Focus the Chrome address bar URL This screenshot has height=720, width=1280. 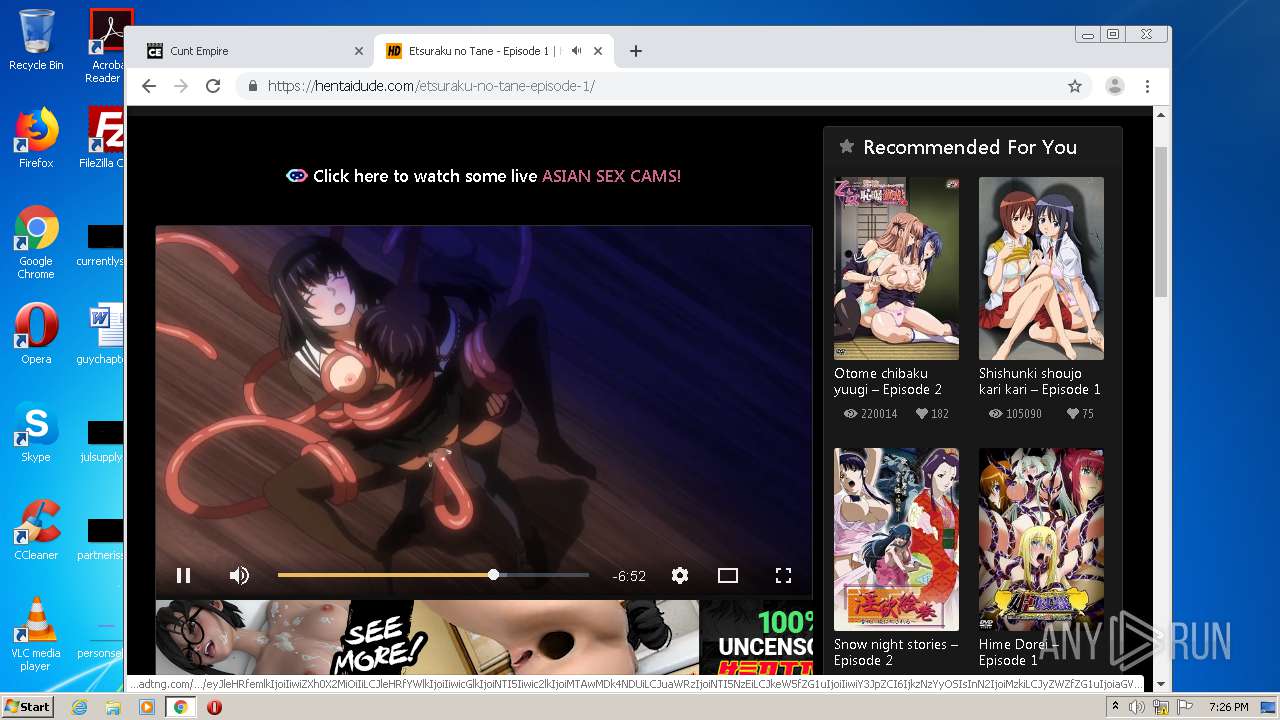[x=431, y=86]
